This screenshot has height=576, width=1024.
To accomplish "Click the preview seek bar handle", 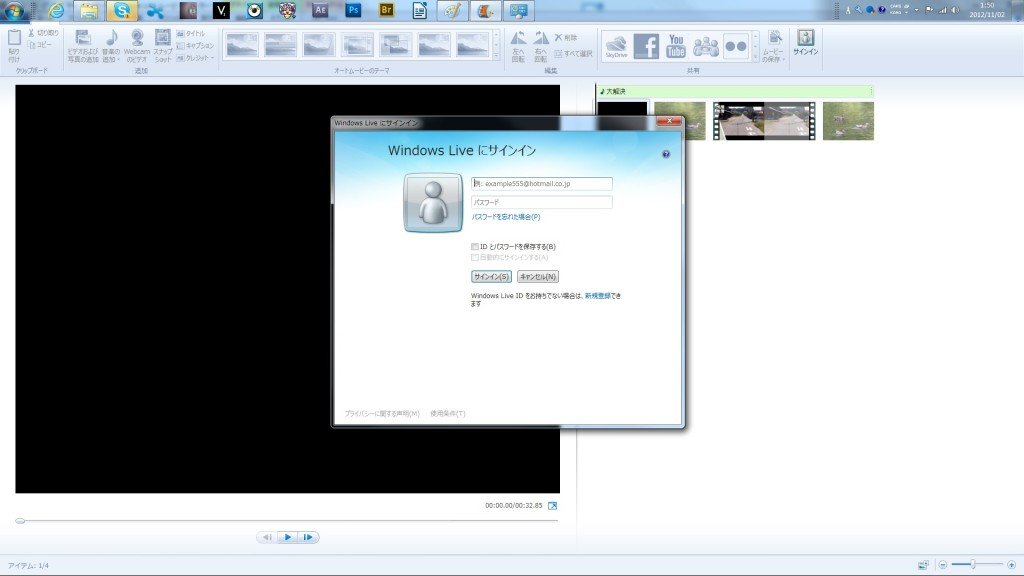I will tap(20, 520).
